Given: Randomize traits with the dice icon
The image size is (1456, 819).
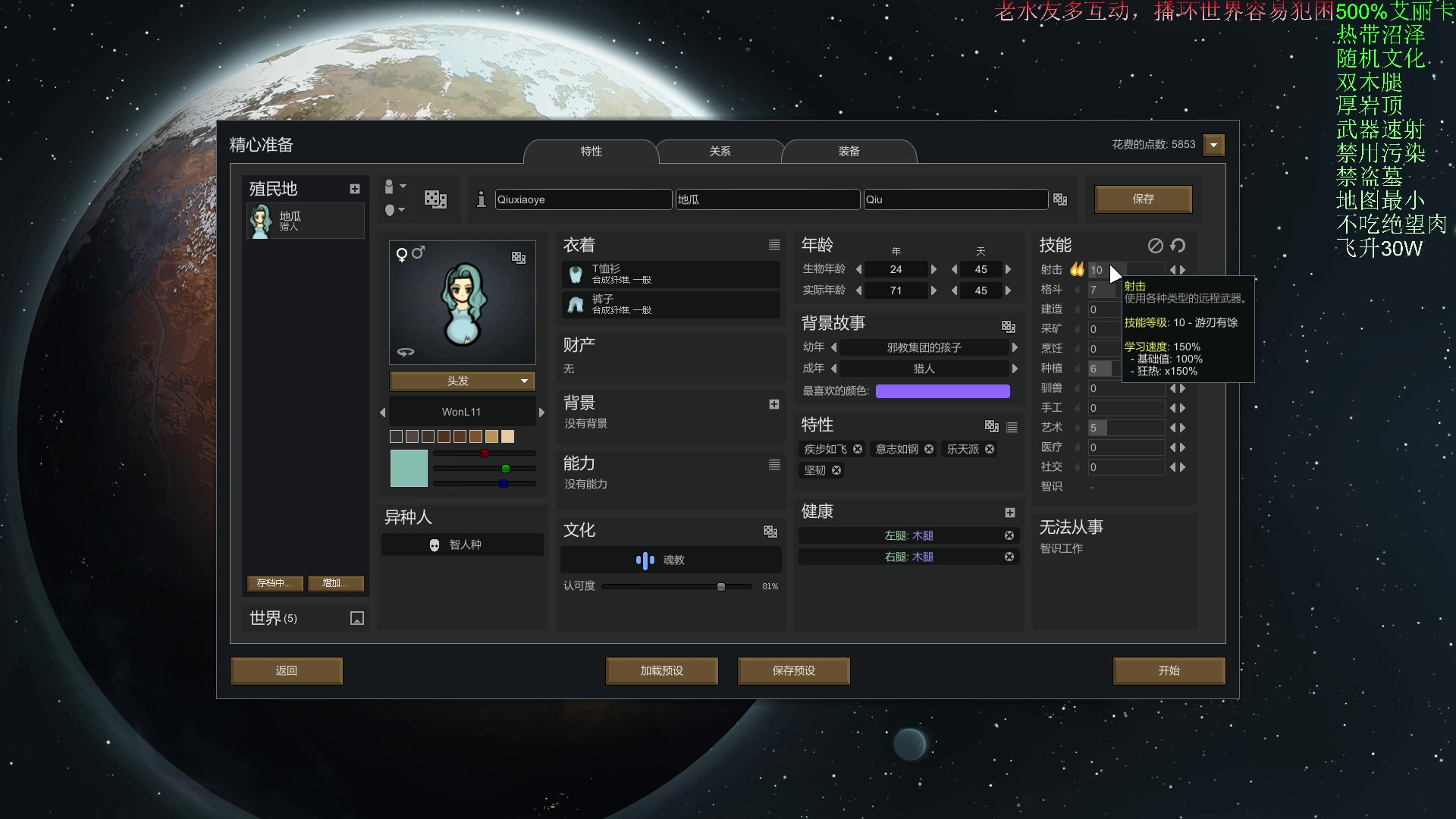Looking at the screenshot, I should [x=992, y=426].
